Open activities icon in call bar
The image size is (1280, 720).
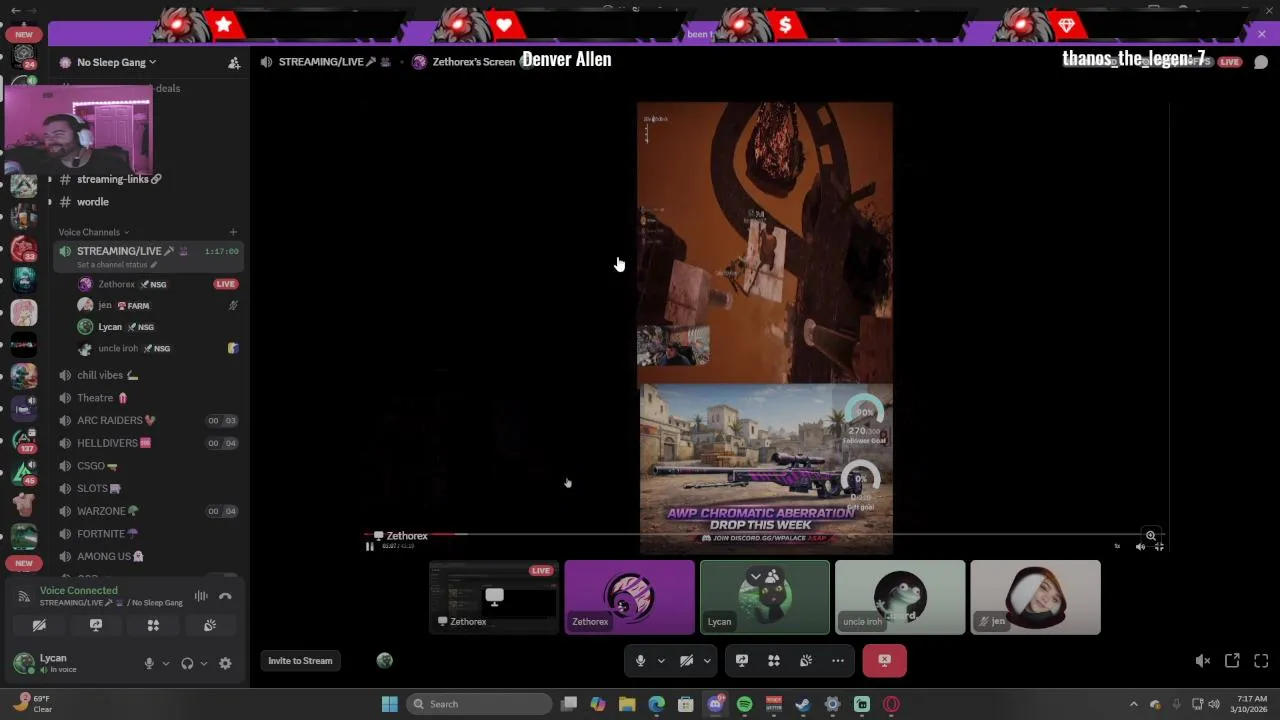(x=774, y=661)
